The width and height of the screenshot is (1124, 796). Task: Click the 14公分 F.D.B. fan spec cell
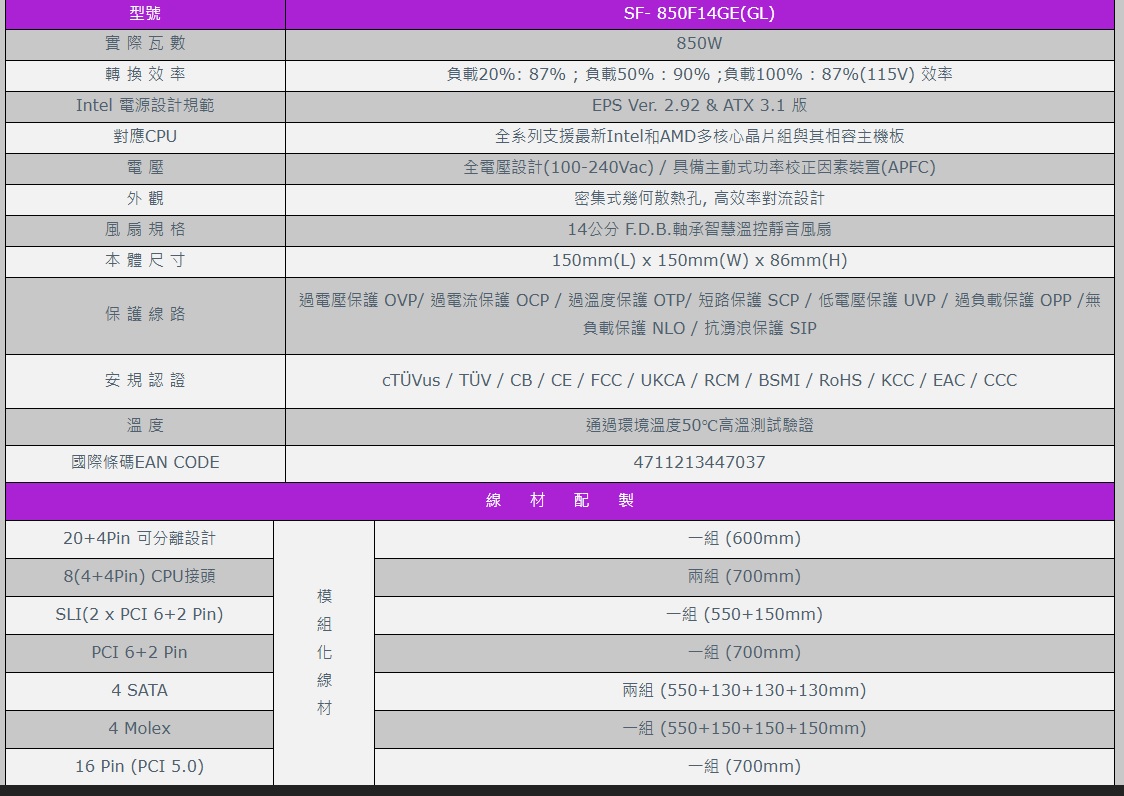click(699, 230)
